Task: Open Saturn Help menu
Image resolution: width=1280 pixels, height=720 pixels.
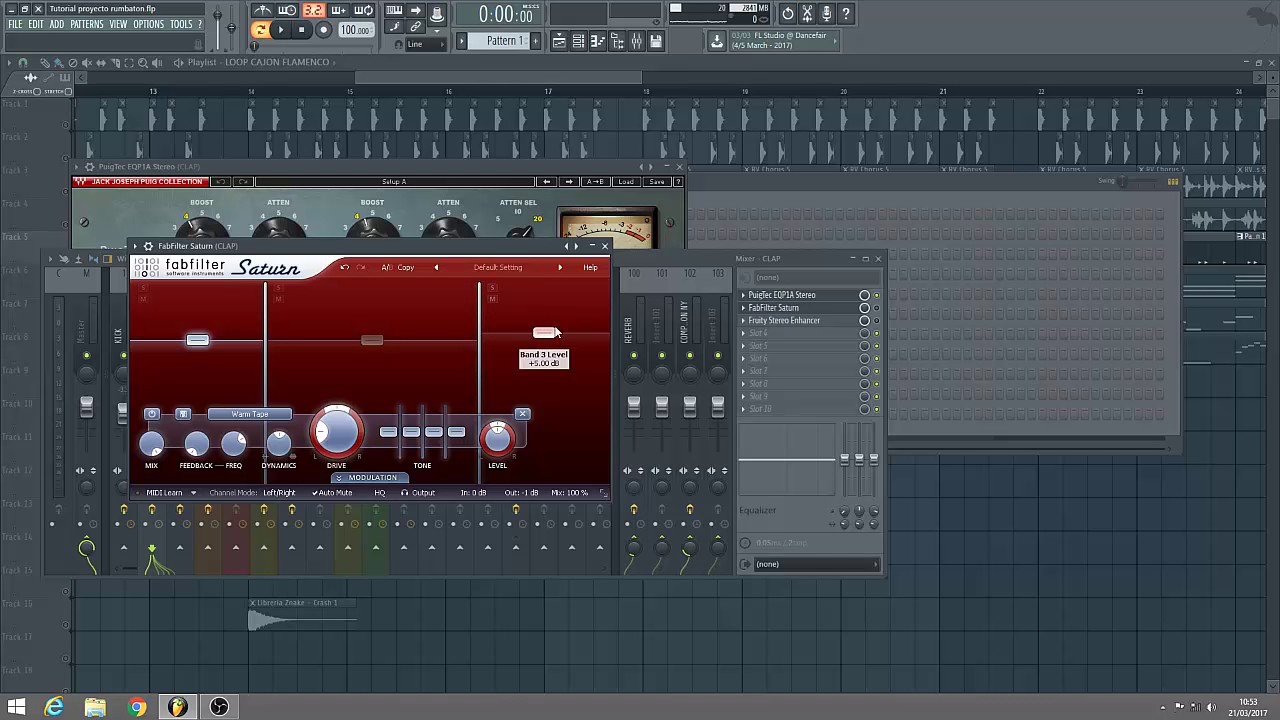Action: (x=590, y=267)
